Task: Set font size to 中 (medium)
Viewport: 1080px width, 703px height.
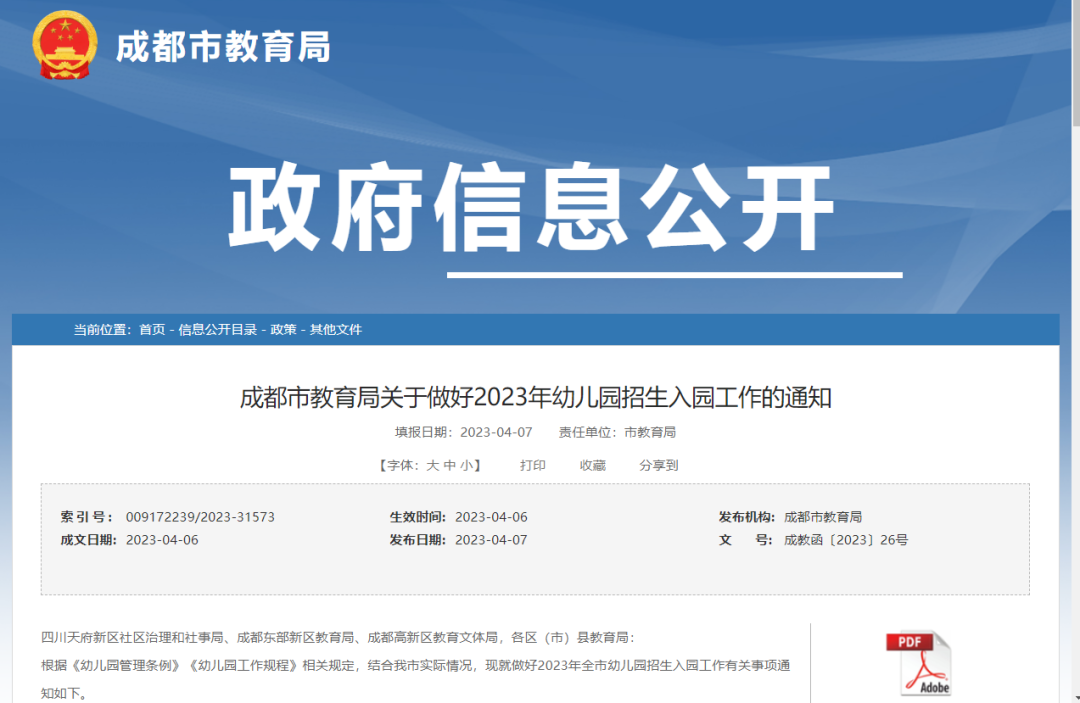Action: pos(450,465)
